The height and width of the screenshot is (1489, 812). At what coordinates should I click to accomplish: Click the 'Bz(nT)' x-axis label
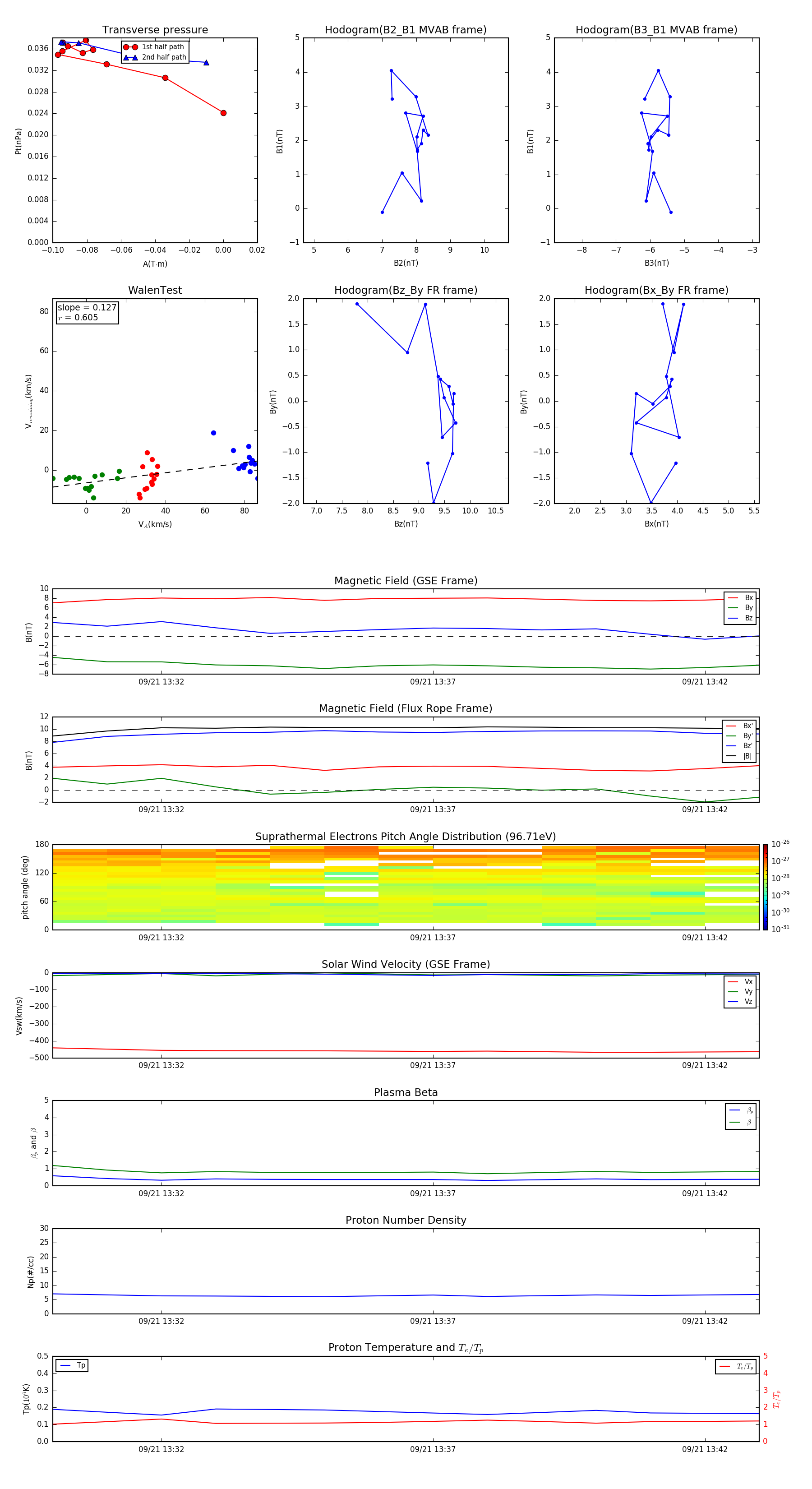[406, 524]
